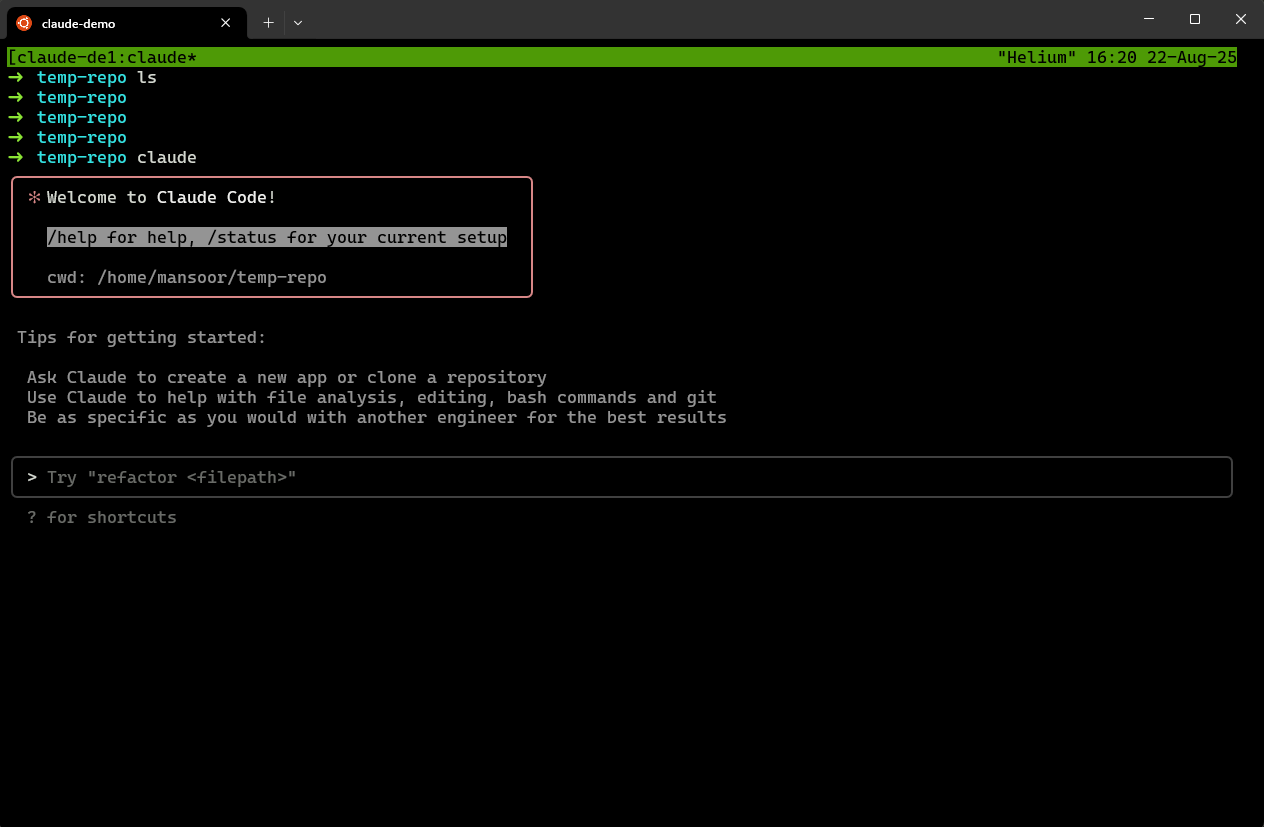1264x827 pixels.
Task: Click the red asterisk Claude Code logo
Action: click(34, 198)
